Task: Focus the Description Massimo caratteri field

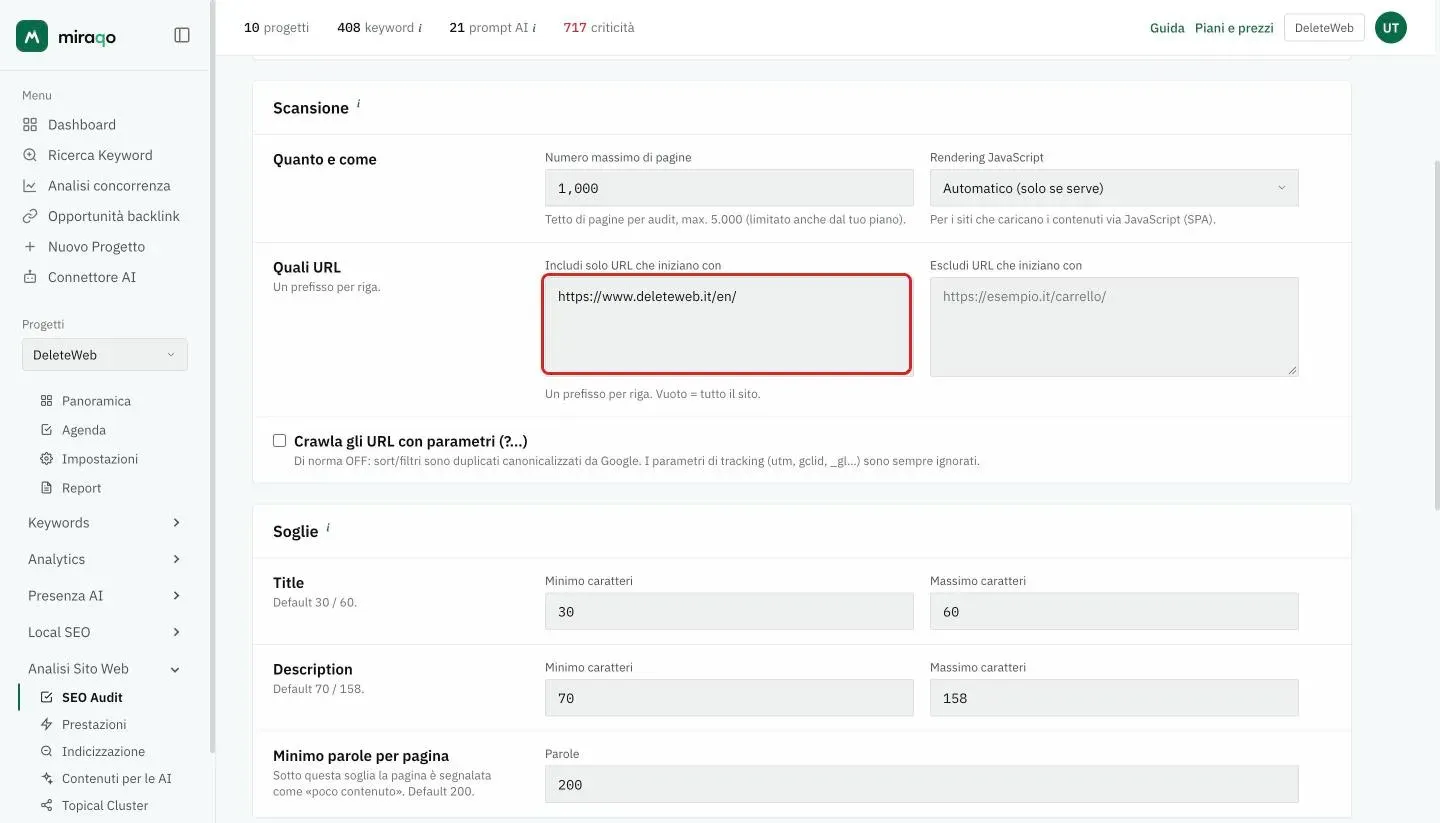Action: coord(1114,698)
